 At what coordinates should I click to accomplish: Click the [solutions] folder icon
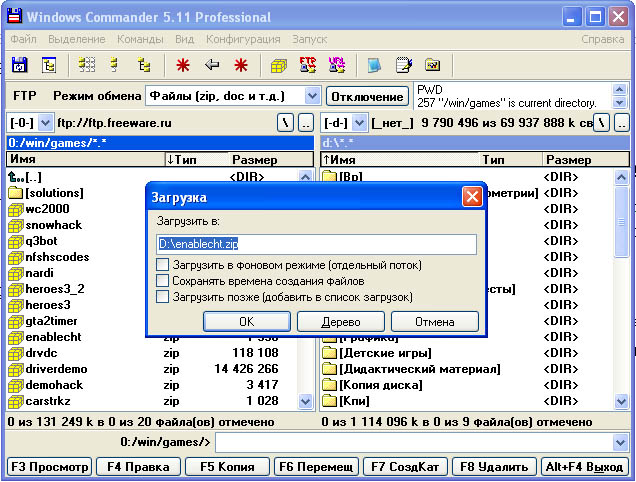tap(15, 192)
